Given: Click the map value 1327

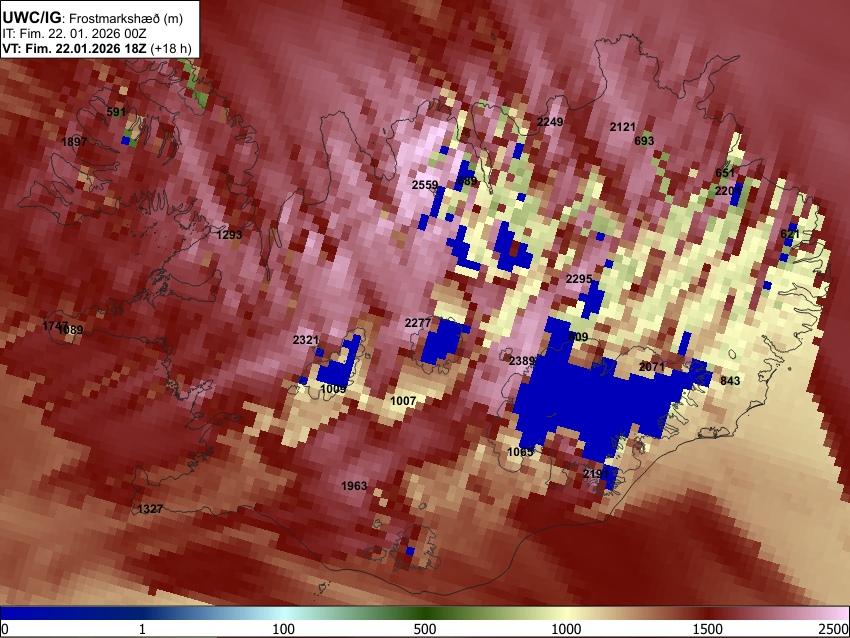Looking at the screenshot, I should (150, 509).
